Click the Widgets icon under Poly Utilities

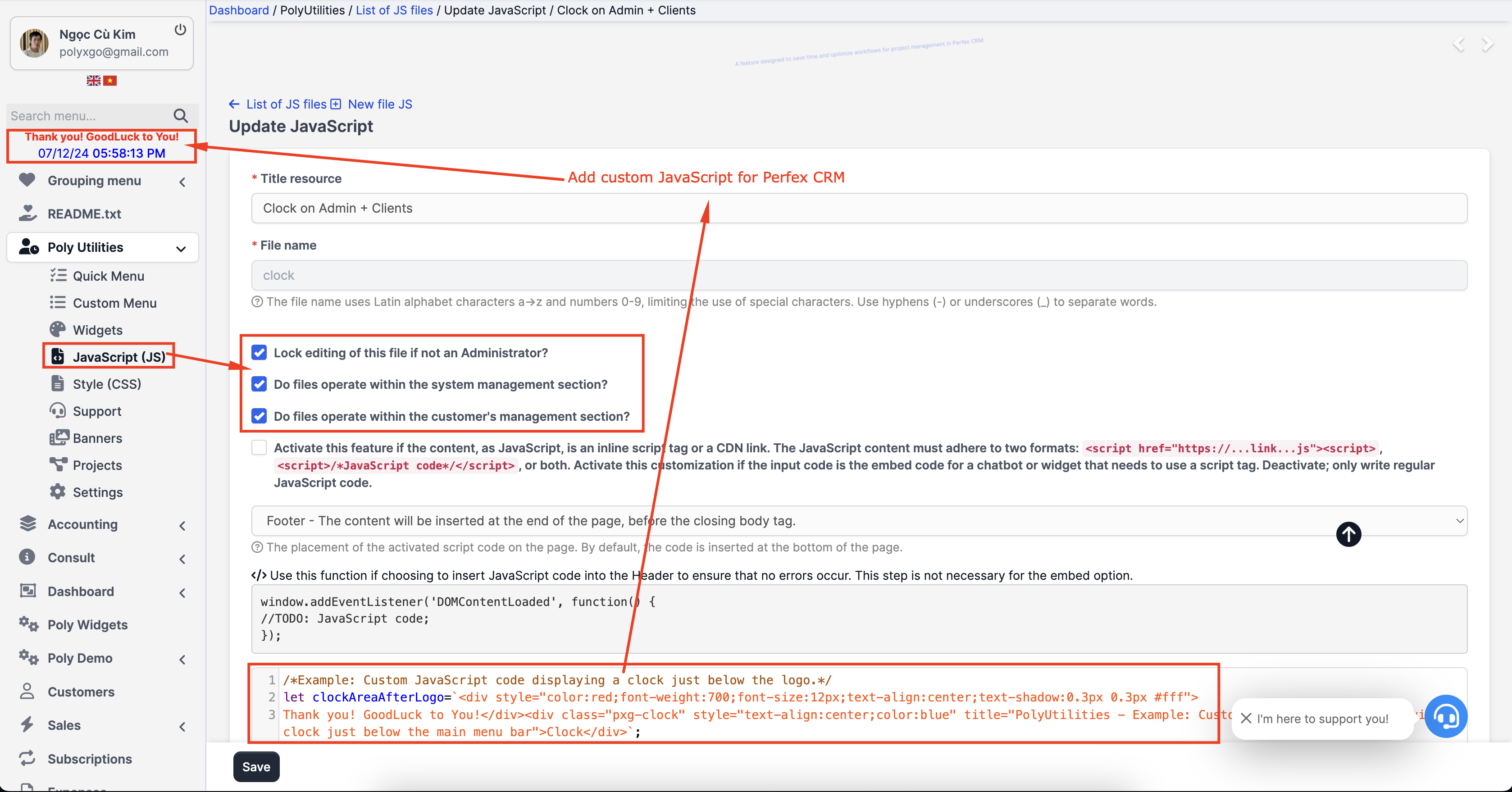tap(58, 329)
